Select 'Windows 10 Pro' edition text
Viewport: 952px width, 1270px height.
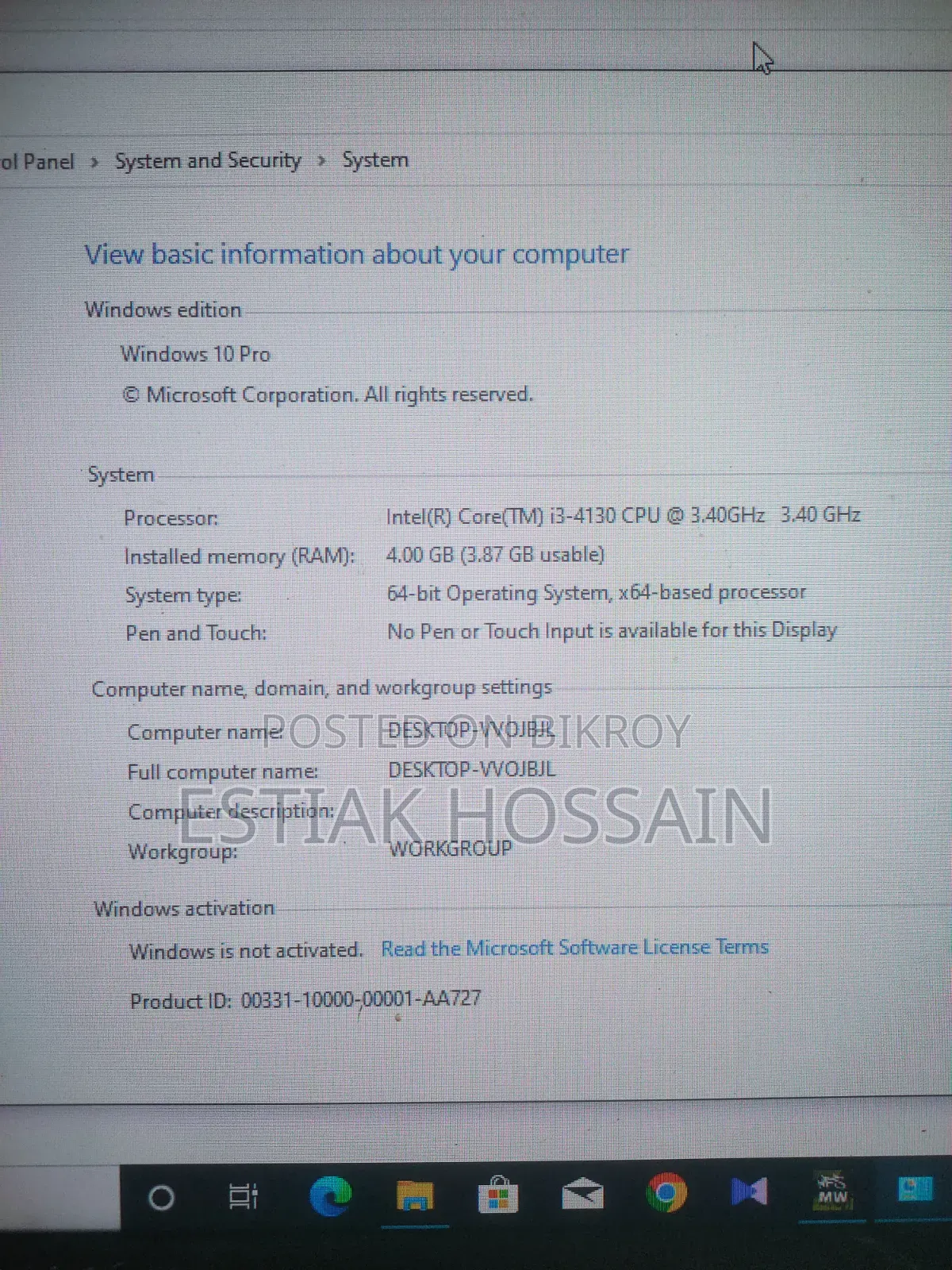[x=195, y=354]
